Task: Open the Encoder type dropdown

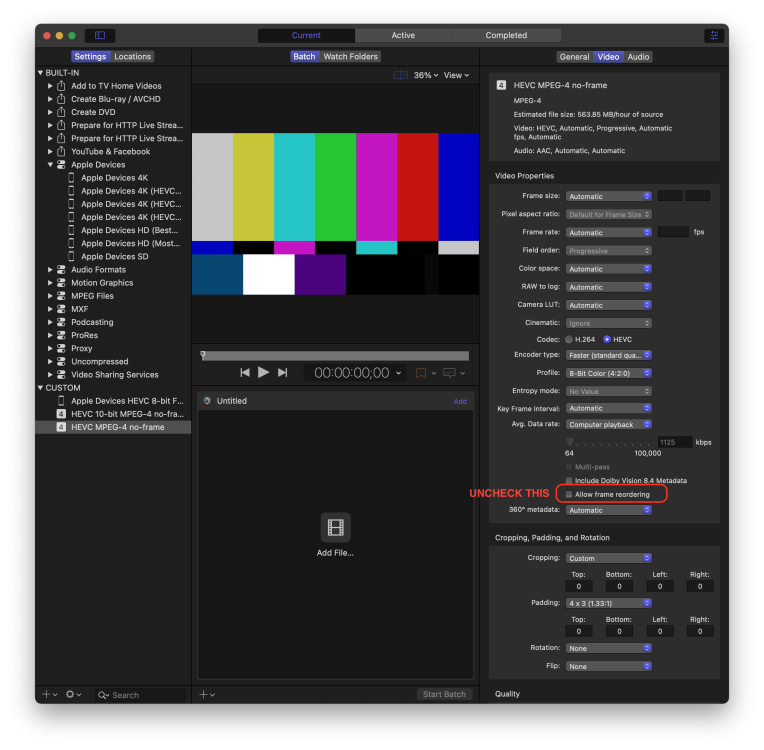Action: point(609,355)
